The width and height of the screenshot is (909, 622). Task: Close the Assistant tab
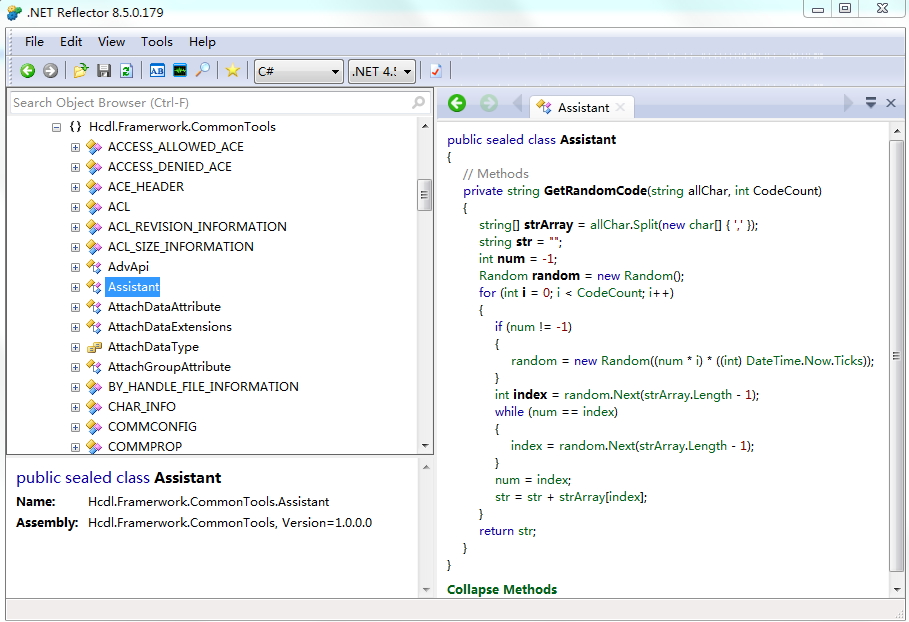620,107
